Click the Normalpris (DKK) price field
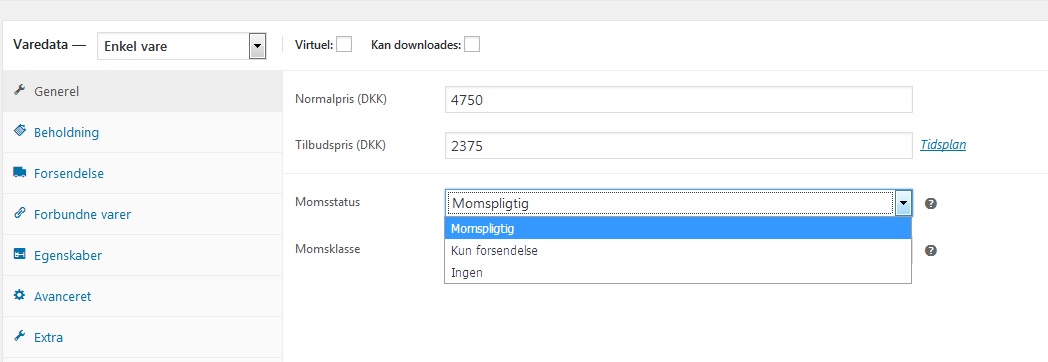The image size is (1048, 362). [x=678, y=100]
